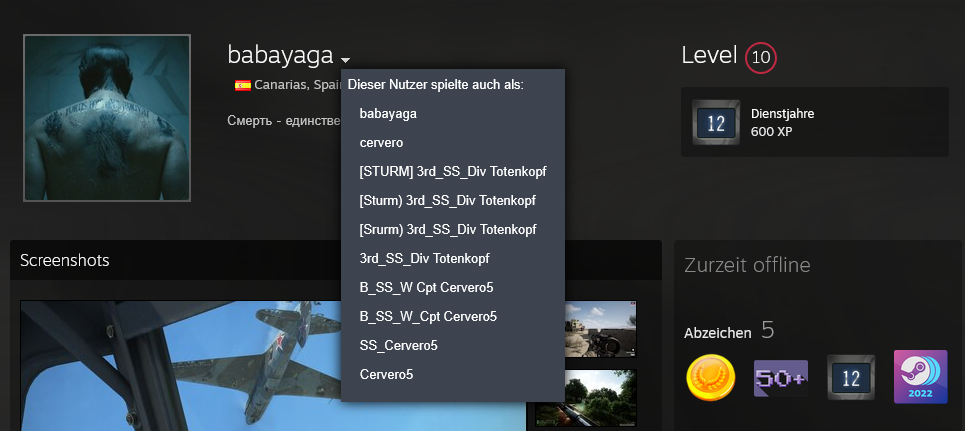Screen dimensions: 965x431
Task: Select the 12 years badge under Abzeichen
Action: (x=850, y=378)
